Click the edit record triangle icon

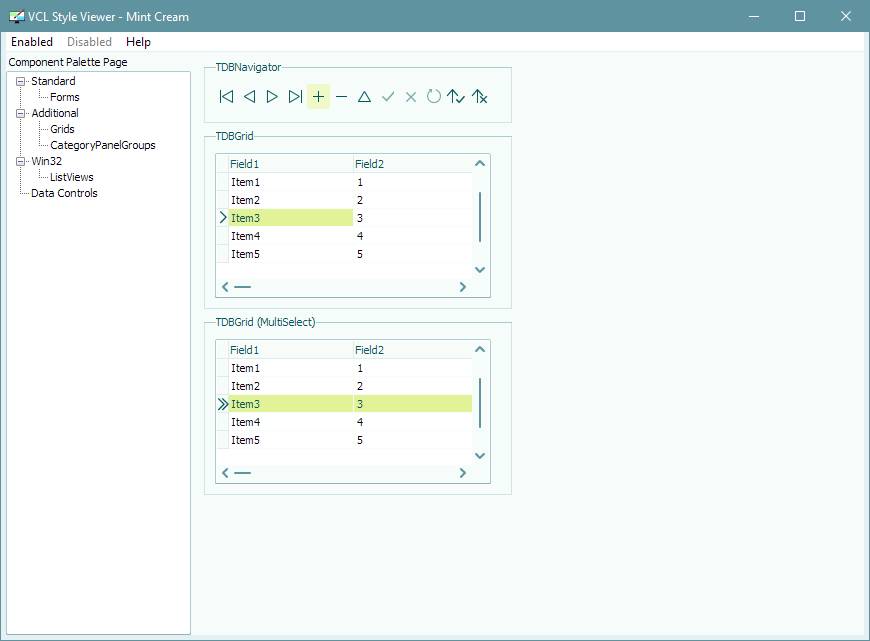click(364, 97)
